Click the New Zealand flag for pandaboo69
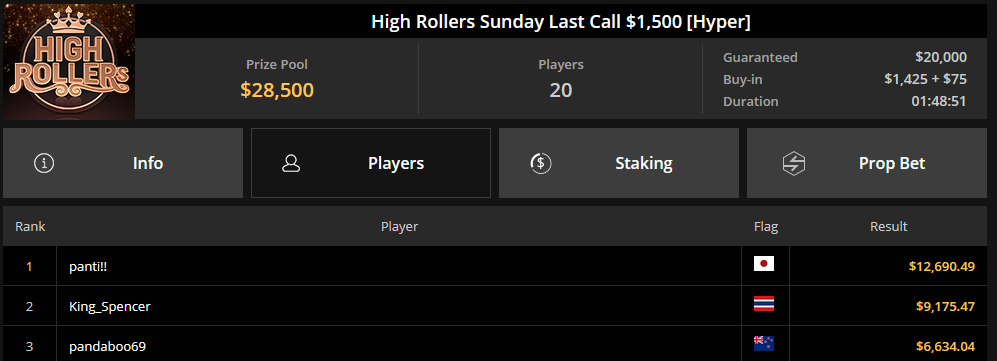This screenshot has height=361, width=997. (764, 344)
